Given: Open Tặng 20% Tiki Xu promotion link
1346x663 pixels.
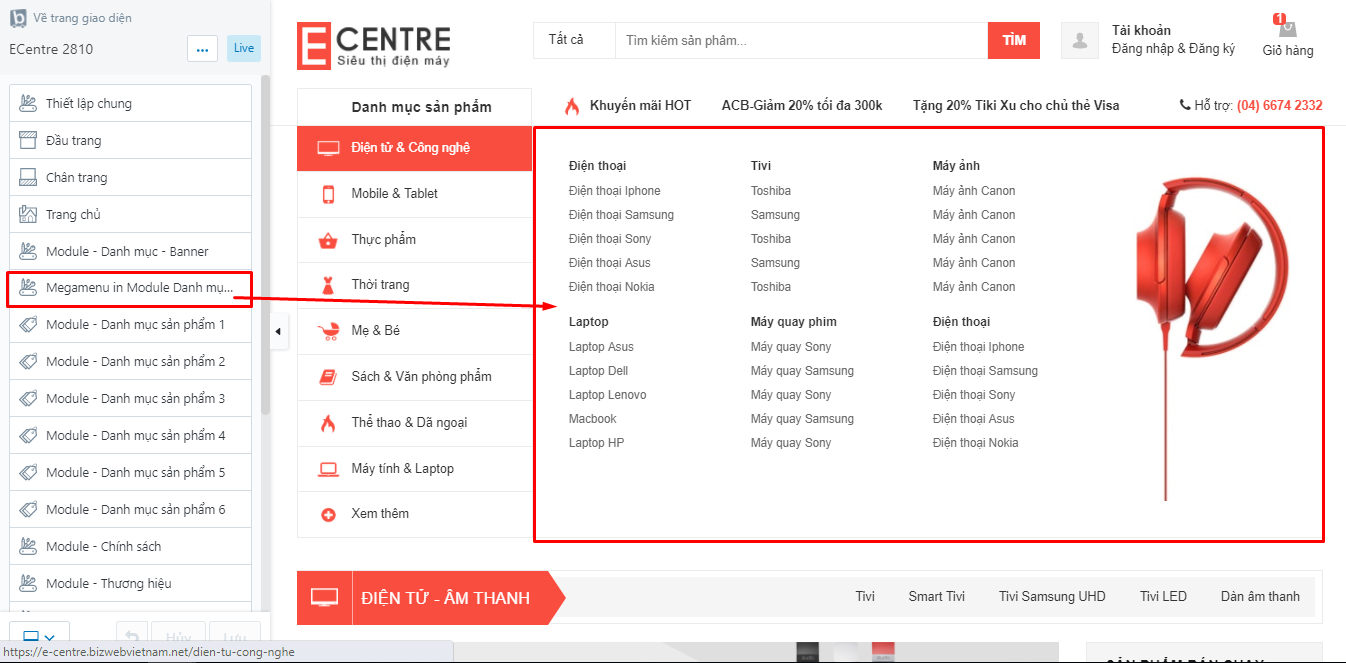Looking at the screenshot, I should pyautogui.click(x=1016, y=105).
